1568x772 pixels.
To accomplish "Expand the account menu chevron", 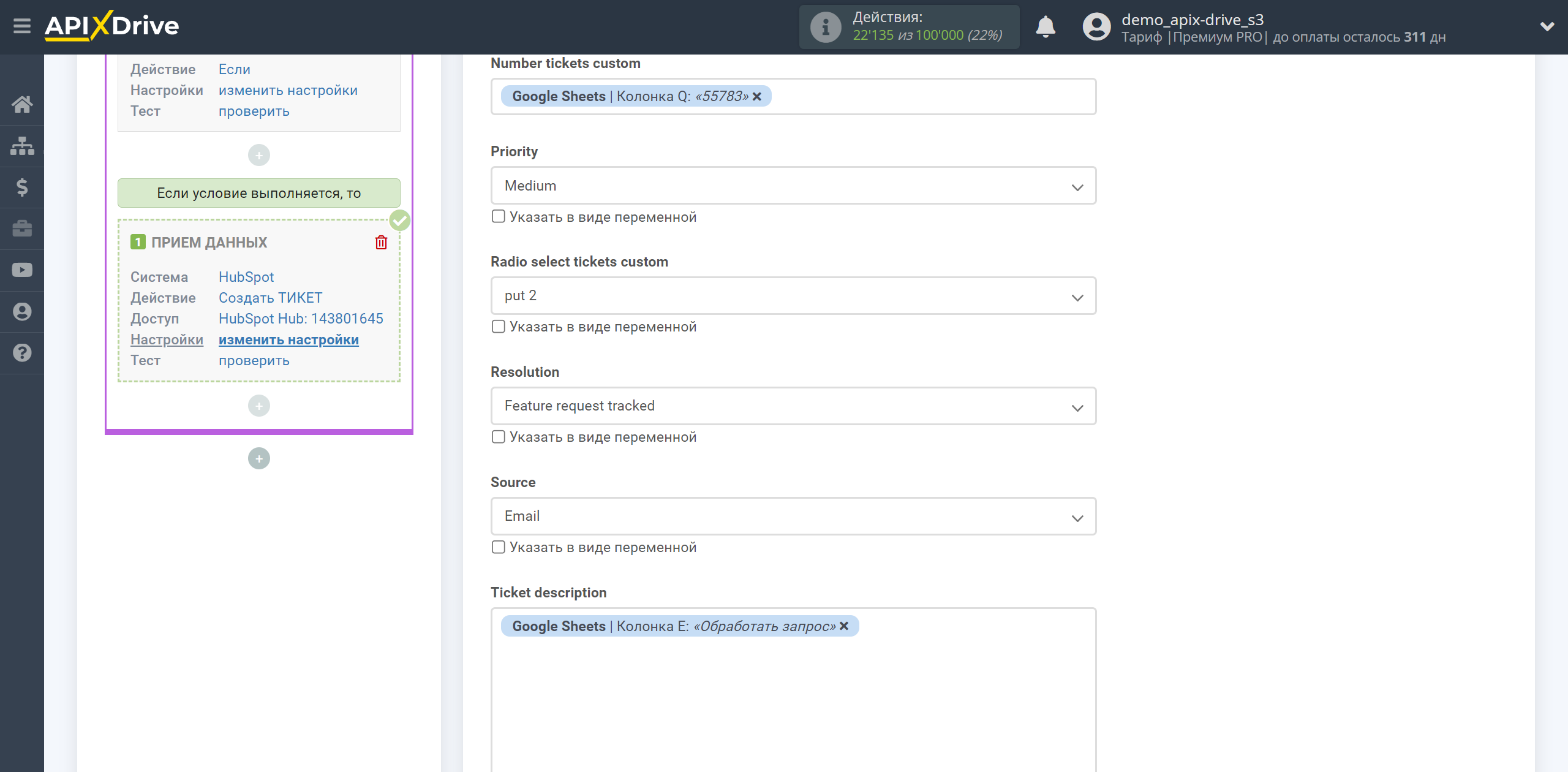I will [x=1547, y=27].
